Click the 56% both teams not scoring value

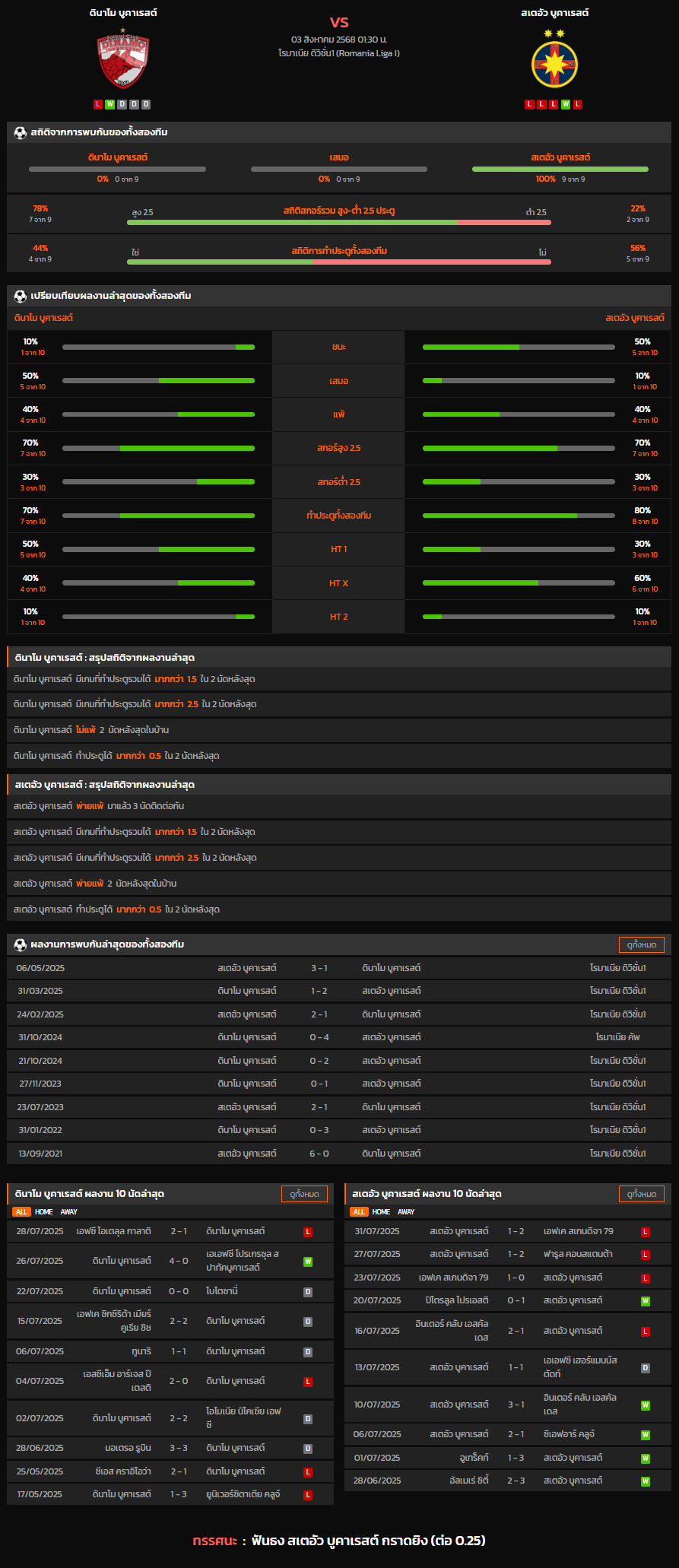click(638, 248)
